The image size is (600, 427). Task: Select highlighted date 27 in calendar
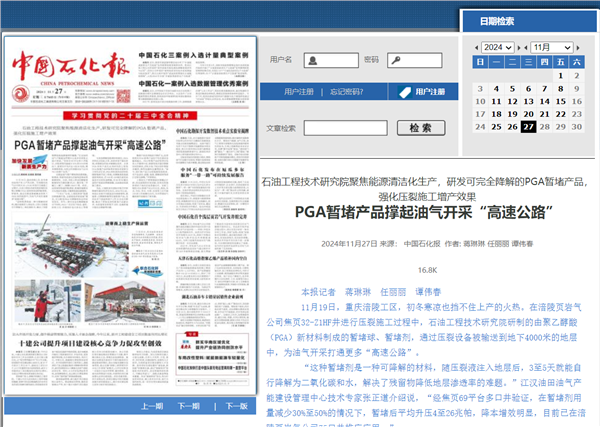click(528, 127)
